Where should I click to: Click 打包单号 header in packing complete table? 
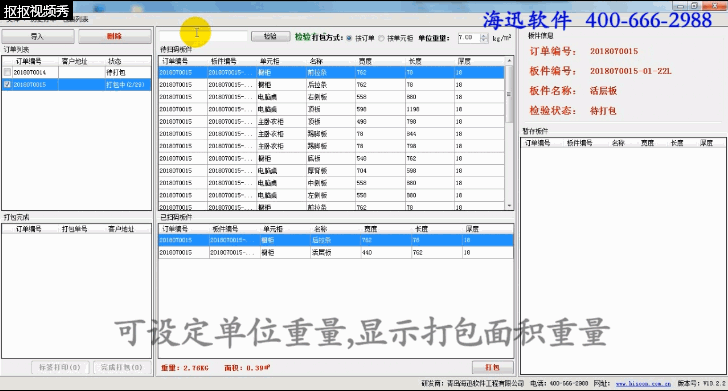(x=75, y=229)
